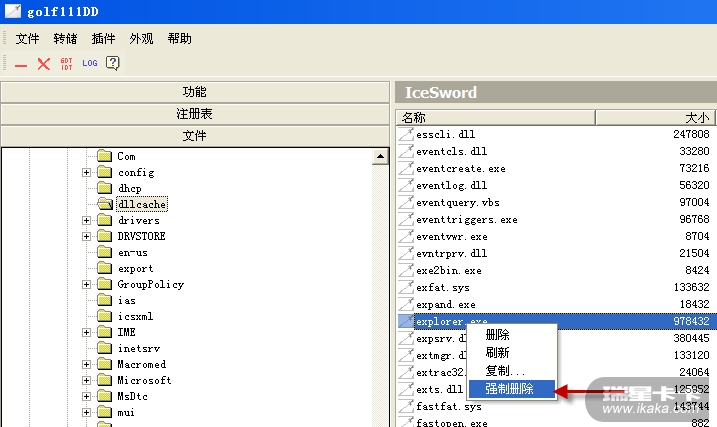Open the 帮助 menu
Viewport: 717px width, 427px height.
point(179,38)
